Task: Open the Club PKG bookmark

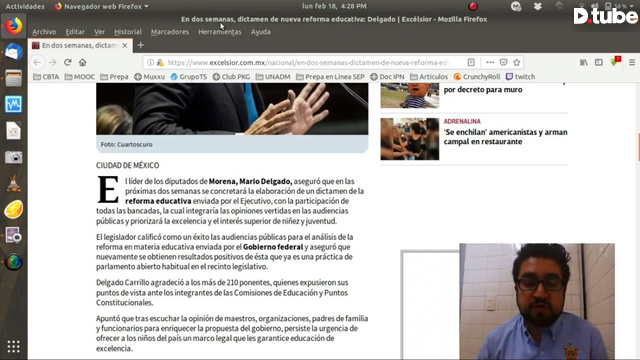Action: tap(231, 77)
